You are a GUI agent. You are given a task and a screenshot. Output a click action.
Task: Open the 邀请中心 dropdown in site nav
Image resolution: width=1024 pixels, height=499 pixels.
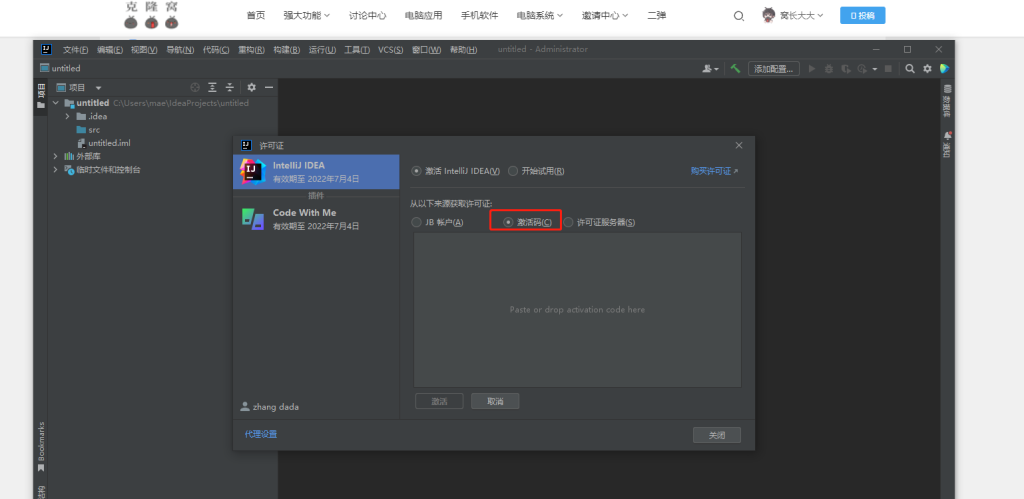605,16
